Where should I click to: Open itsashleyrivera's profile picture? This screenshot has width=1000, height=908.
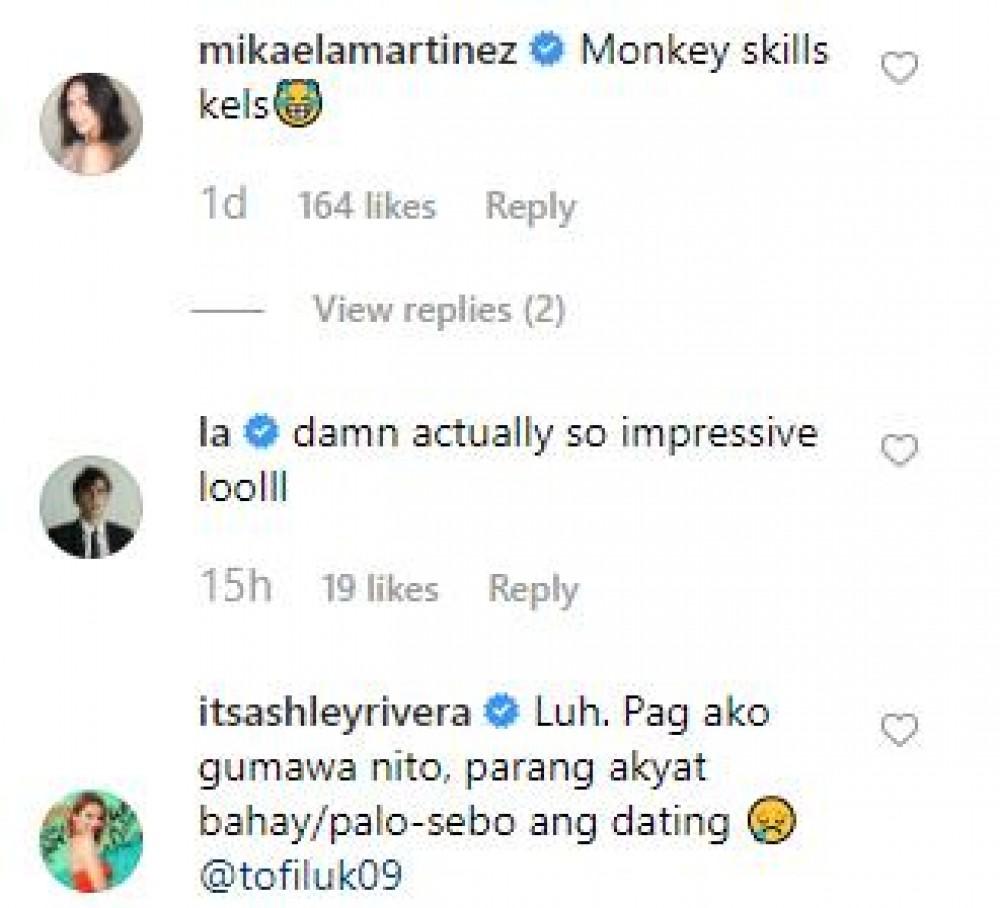coord(91,828)
